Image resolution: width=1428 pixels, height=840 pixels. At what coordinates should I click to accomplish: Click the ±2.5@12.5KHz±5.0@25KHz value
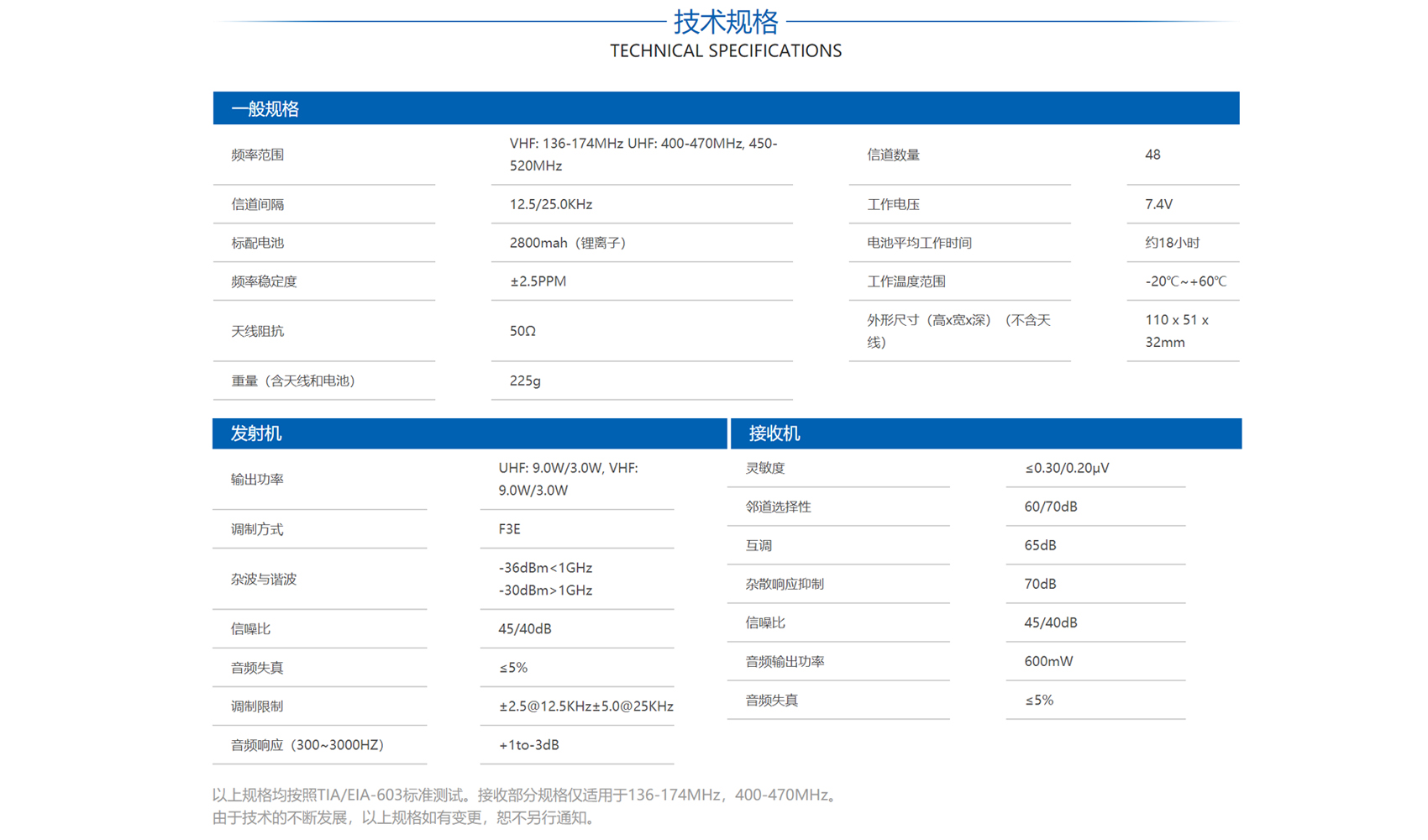(x=586, y=706)
